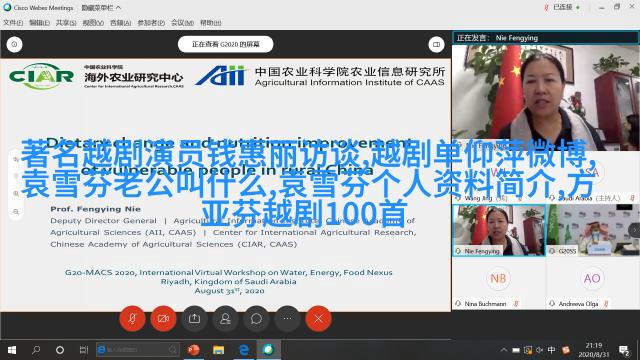Turn on camera with the red video button
Screen dimensions: 640x360
pyautogui.click(x=163, y=318)
